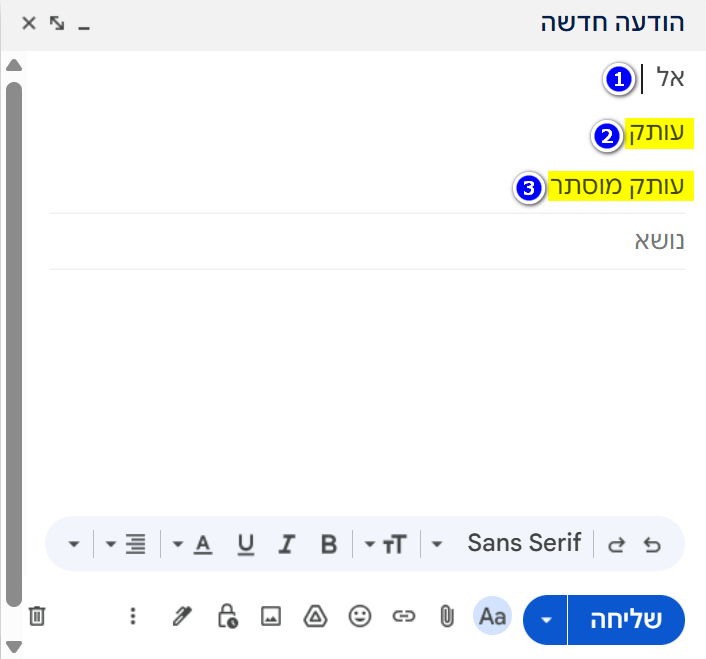
Task: Insert files from Google Drive
Action: (315, 617)
